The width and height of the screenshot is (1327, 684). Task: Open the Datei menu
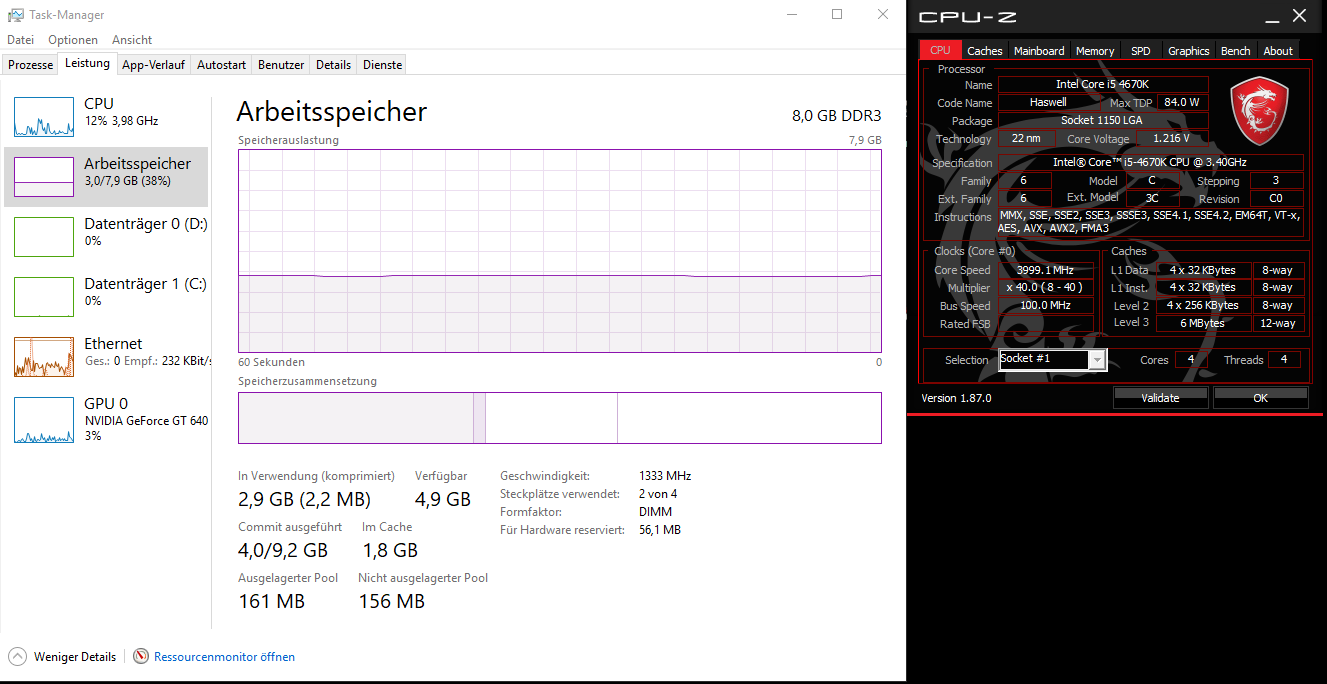[x=21, y=40]
